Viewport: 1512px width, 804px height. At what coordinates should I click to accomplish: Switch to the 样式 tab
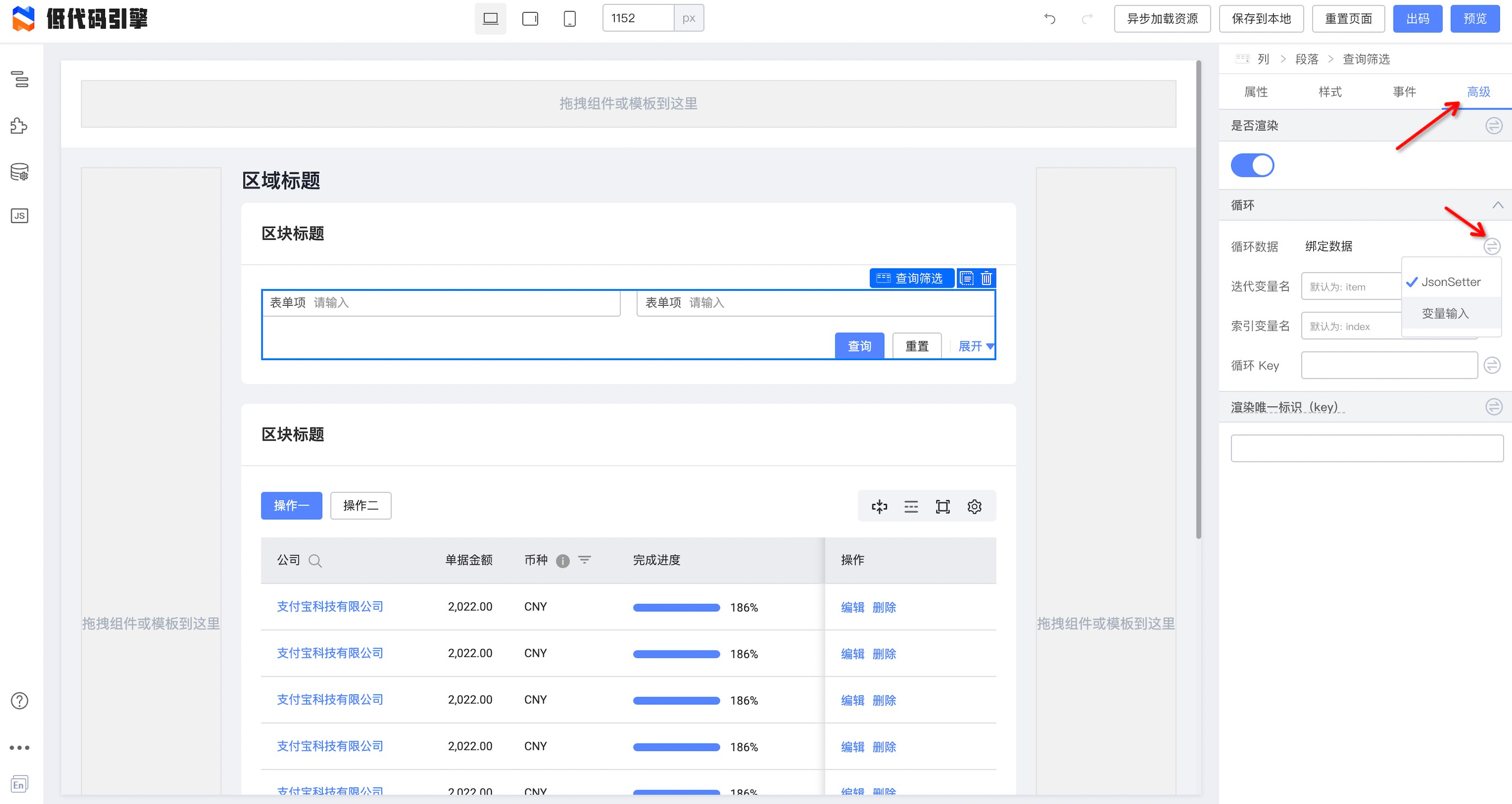[1329, 92]
